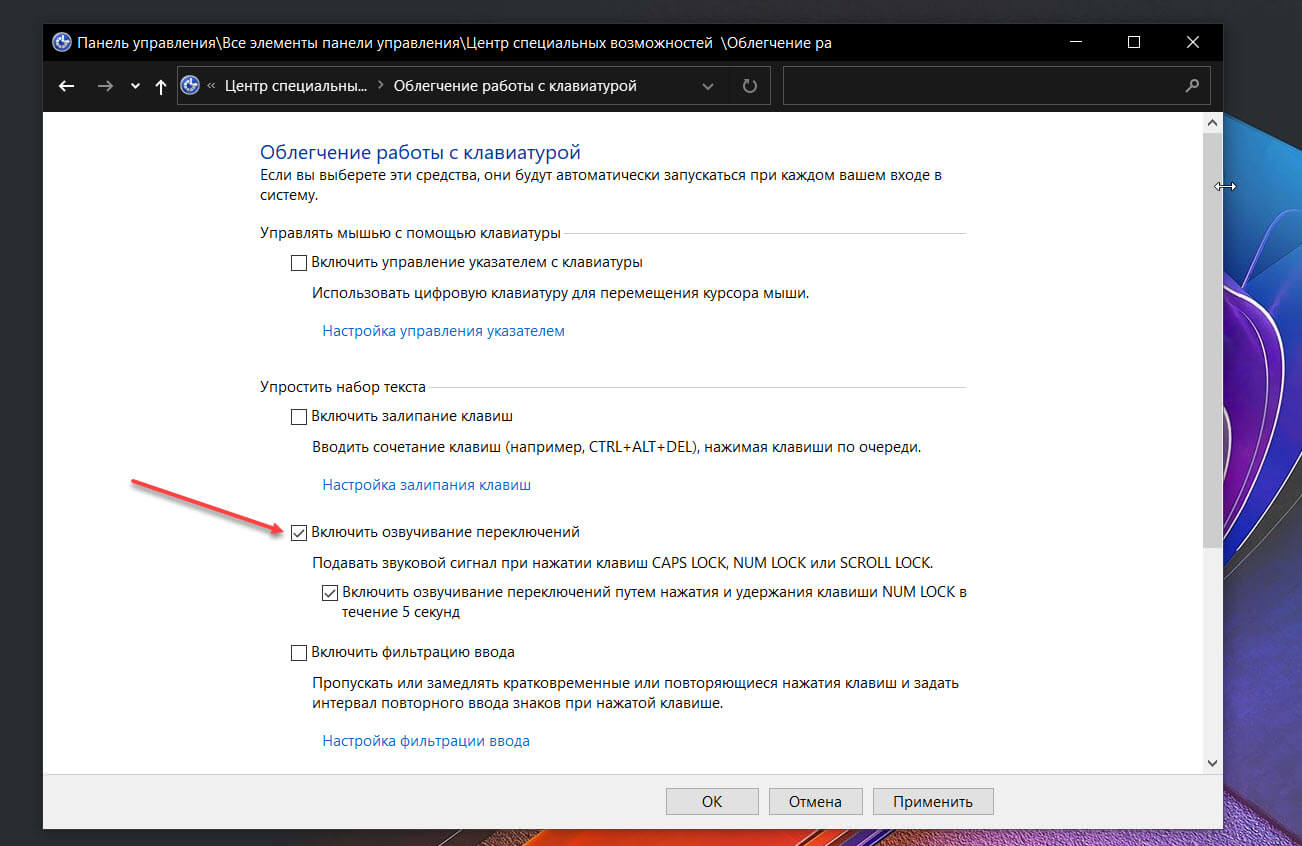Enable Включить фильтрацию ввода checkbox
Image resolution: width=1302 pixels, height=846 pixels.
(298, 653)
